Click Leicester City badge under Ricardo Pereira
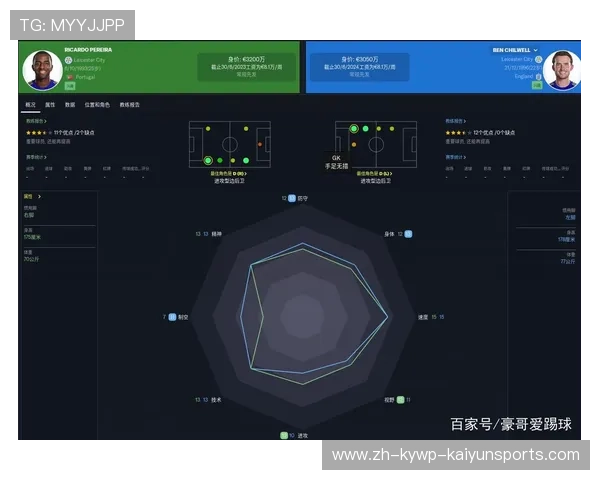Viewport: 600px width, 480px height. [68, 60]
